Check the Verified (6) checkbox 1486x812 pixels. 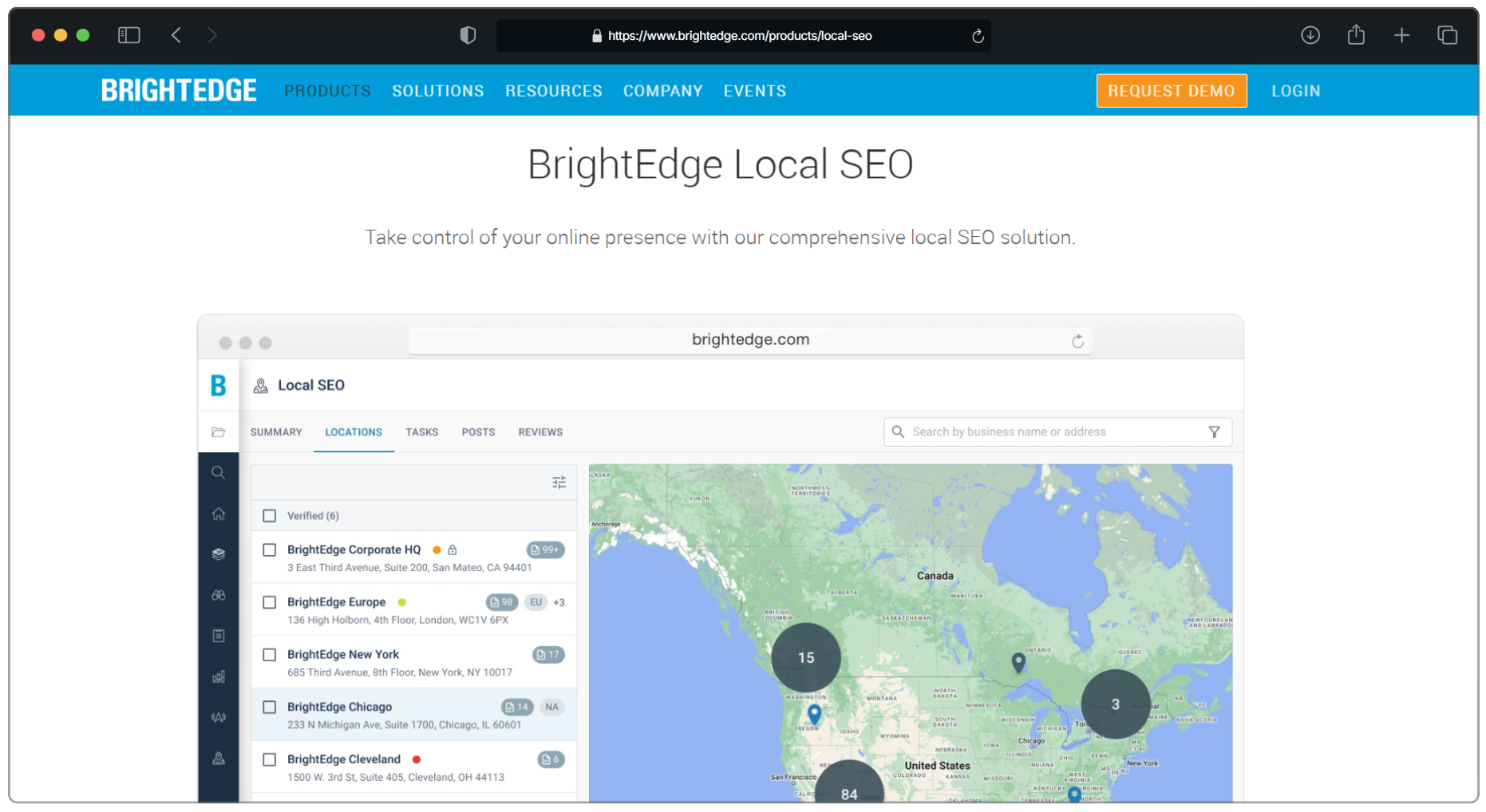click(x=270, y=516)
